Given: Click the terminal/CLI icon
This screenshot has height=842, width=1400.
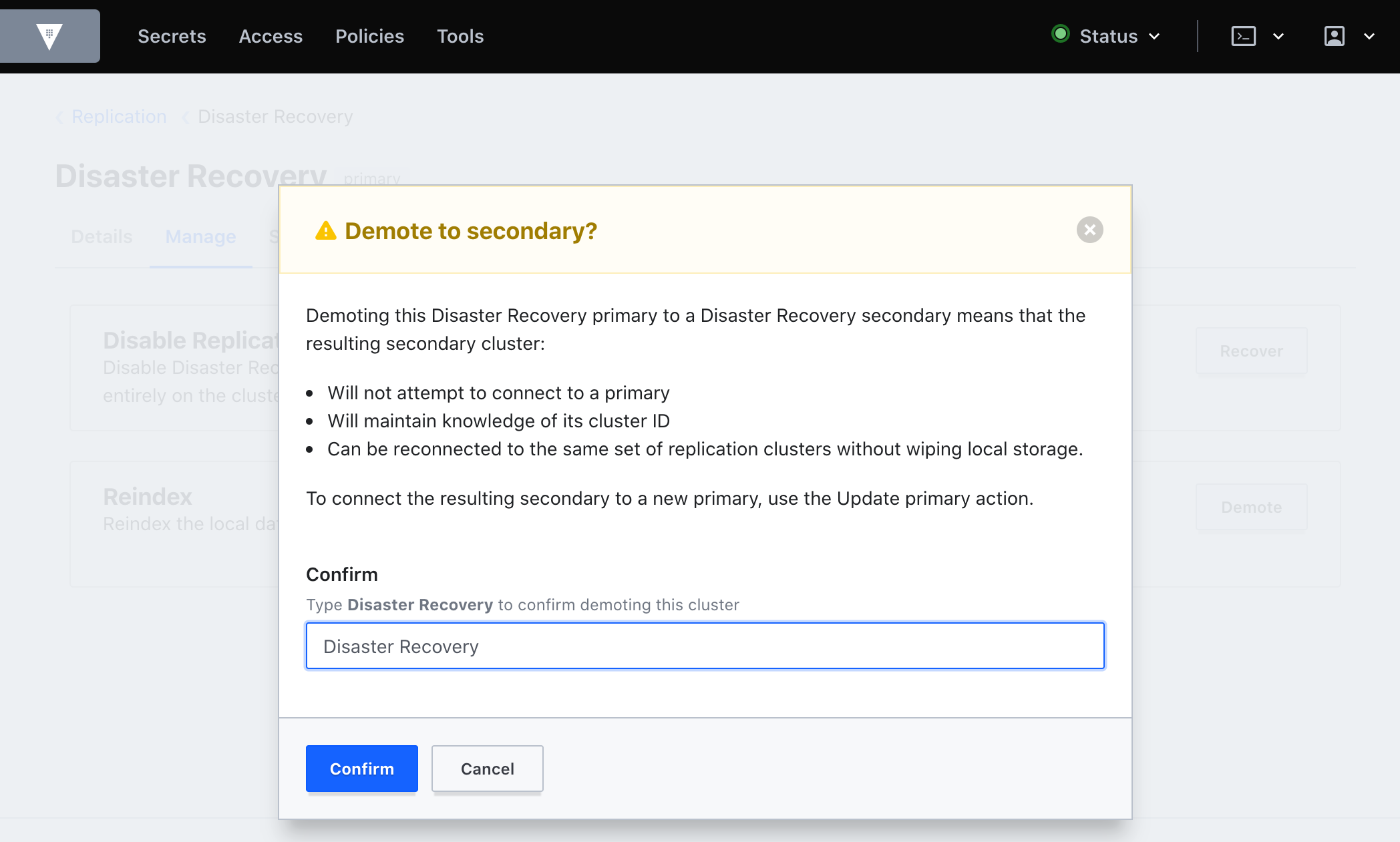Looking at the screenshot, I should coord(1243,36).
